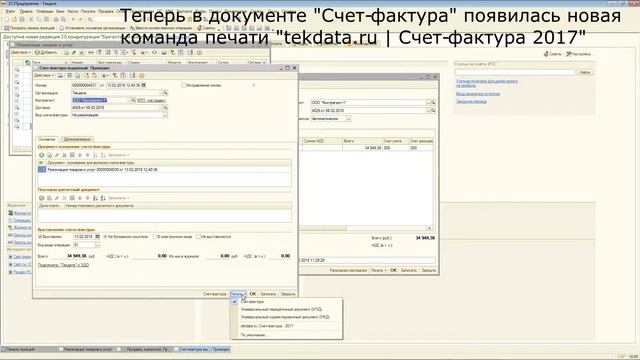Viewport: 640px width, 360px height.
Task: Move row down in Документ-основание toolbar
Action: 87,155
